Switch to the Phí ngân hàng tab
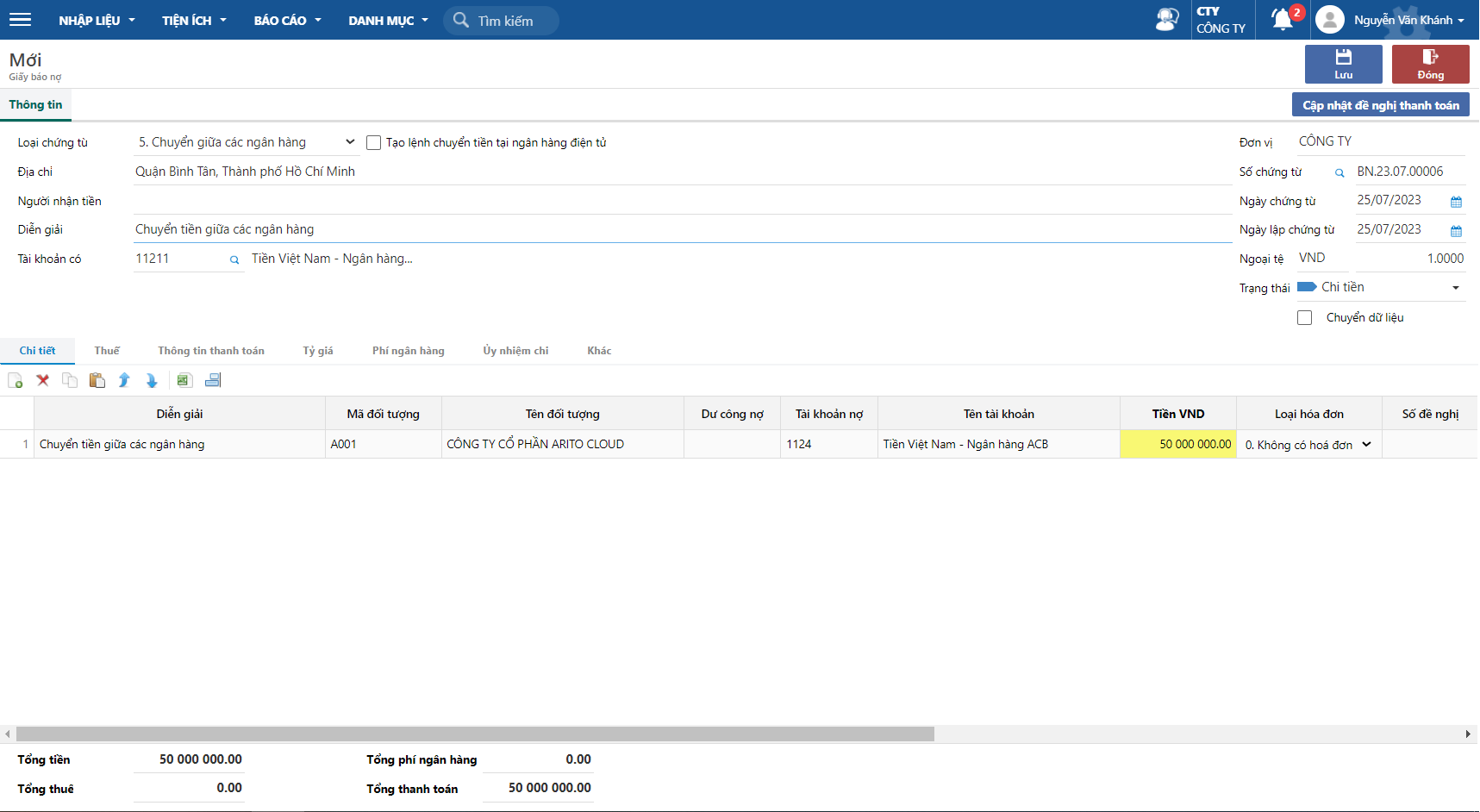This screenshot has height=812, width=1480. (408, 351)
